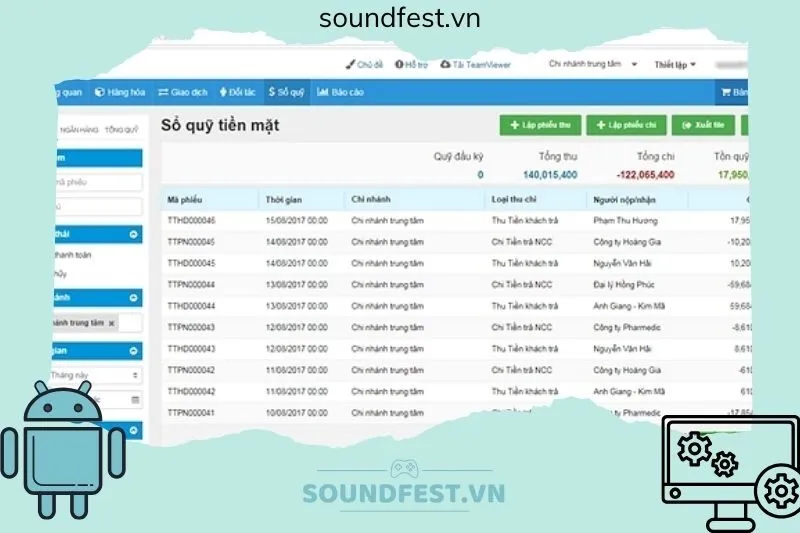
Task: Open the Tháng này time period selector
Action: (x=97, y=374)
